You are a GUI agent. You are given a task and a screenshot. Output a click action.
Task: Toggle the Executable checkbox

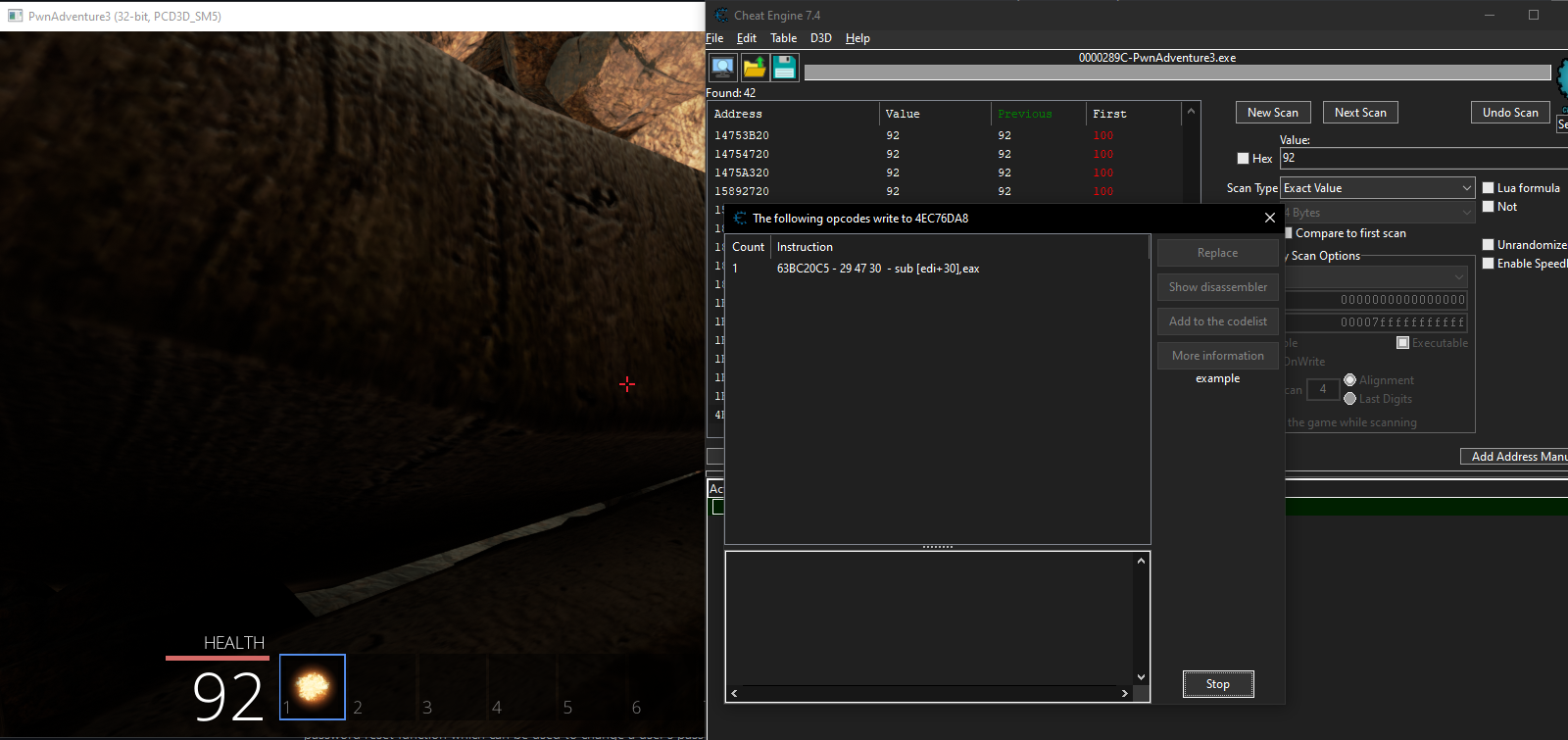[x=1402, y=343]
